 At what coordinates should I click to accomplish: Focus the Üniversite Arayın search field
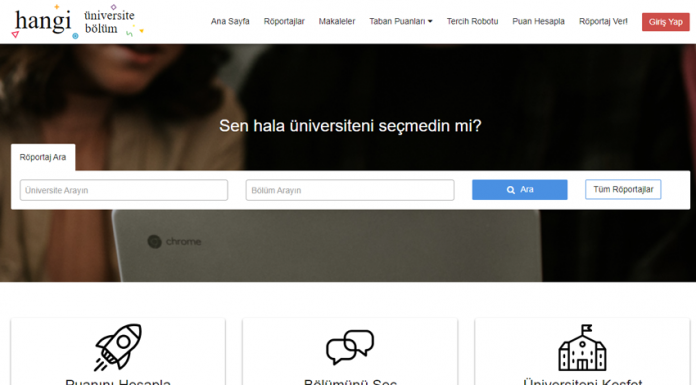click(124, 190)
